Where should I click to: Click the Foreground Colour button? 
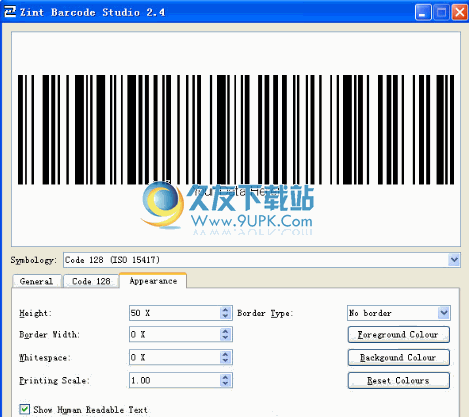pyautogui.click(x=399, y=334)
